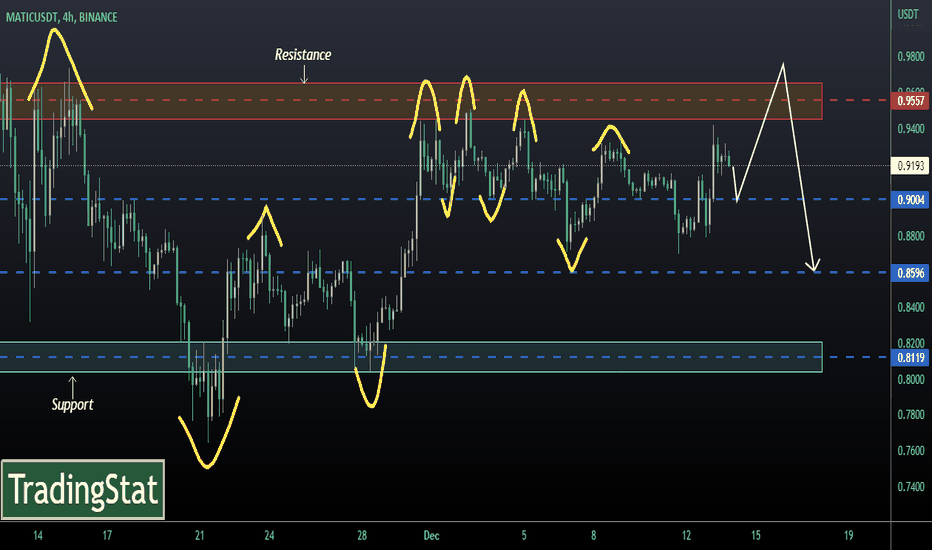This screenshot has height=550, width=932.
Task: Click the Dec label on time axis
Action: [x=432, y=536]
